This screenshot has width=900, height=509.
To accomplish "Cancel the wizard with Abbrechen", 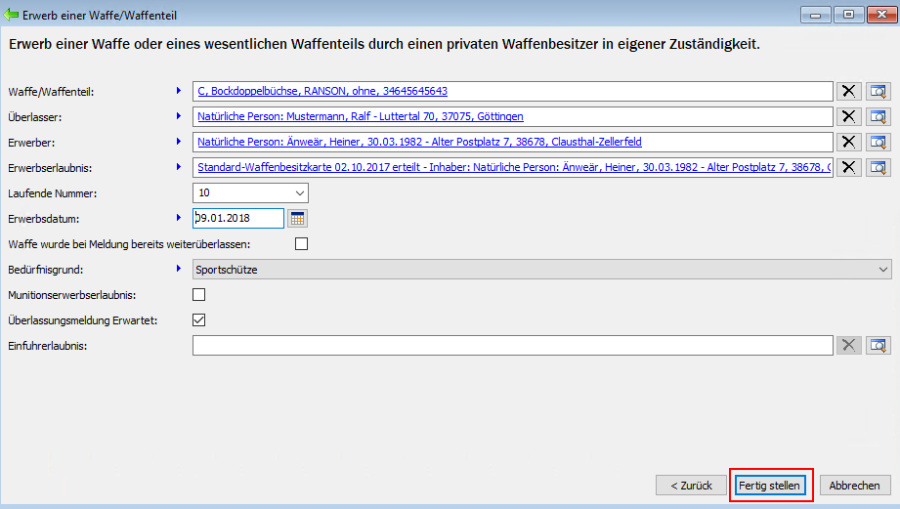I will coord(855,485).
